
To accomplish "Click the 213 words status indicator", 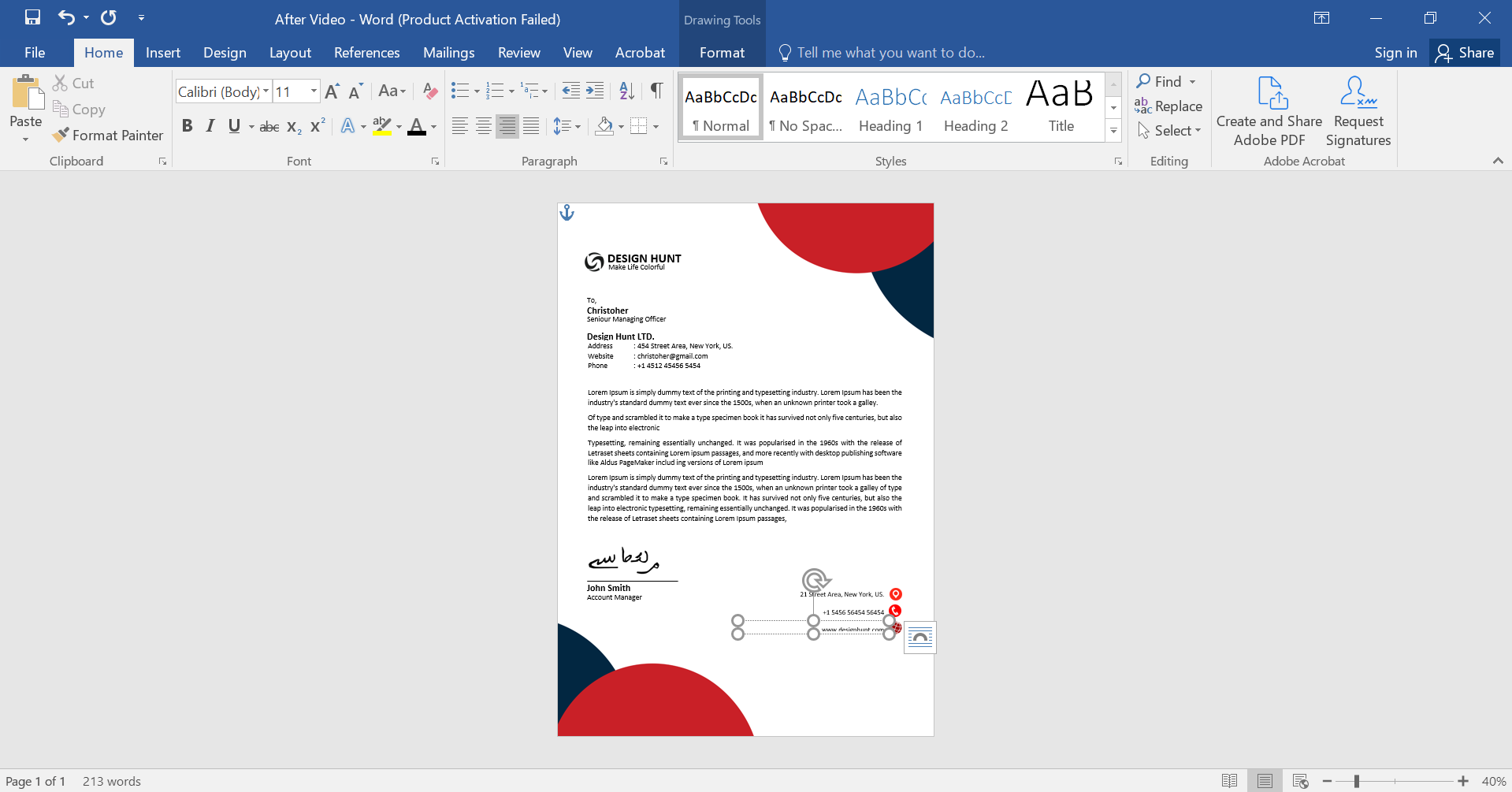I will (111, 781).
